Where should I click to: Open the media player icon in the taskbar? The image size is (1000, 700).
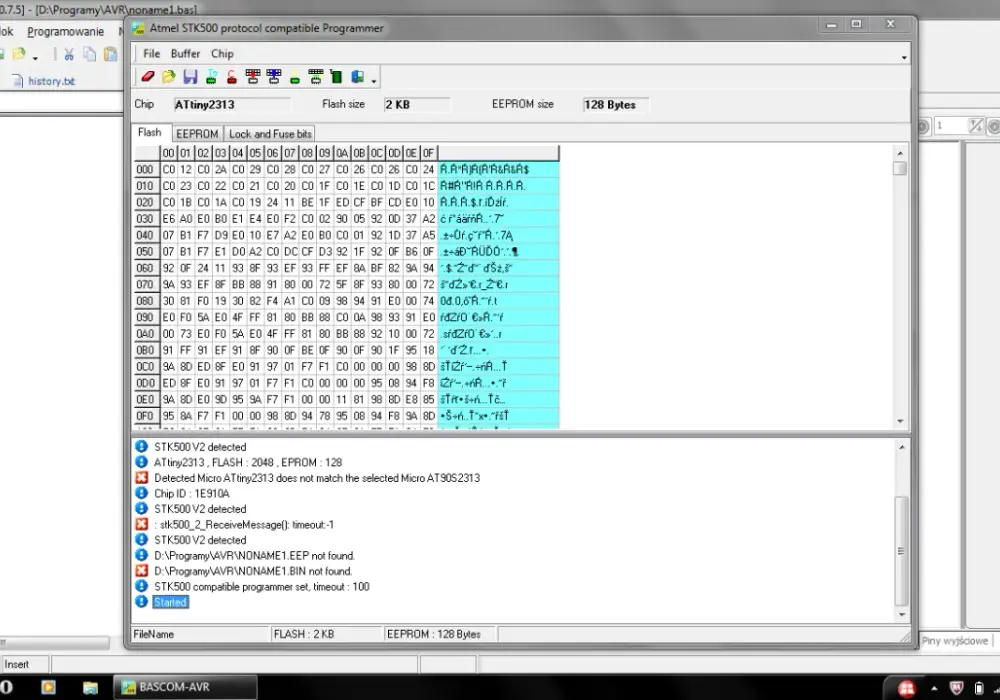pos(48,687)
